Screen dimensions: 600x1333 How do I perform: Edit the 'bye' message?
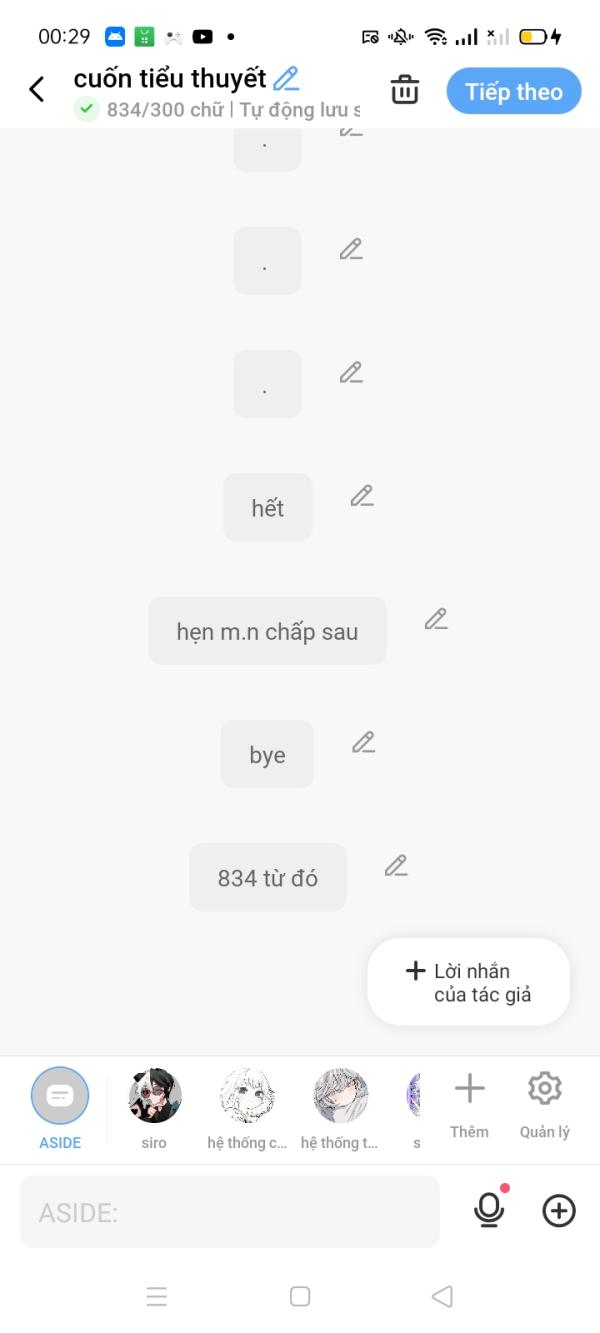tap(363, 742)
